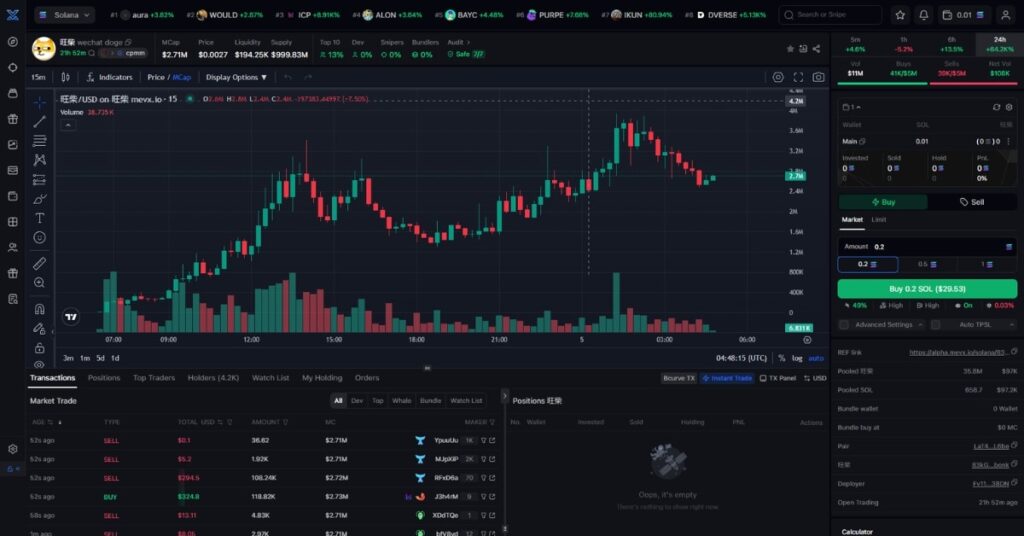Switch chart to MCap view
The height and width of the screenshot is (536, 1024).
coord(182,77)
